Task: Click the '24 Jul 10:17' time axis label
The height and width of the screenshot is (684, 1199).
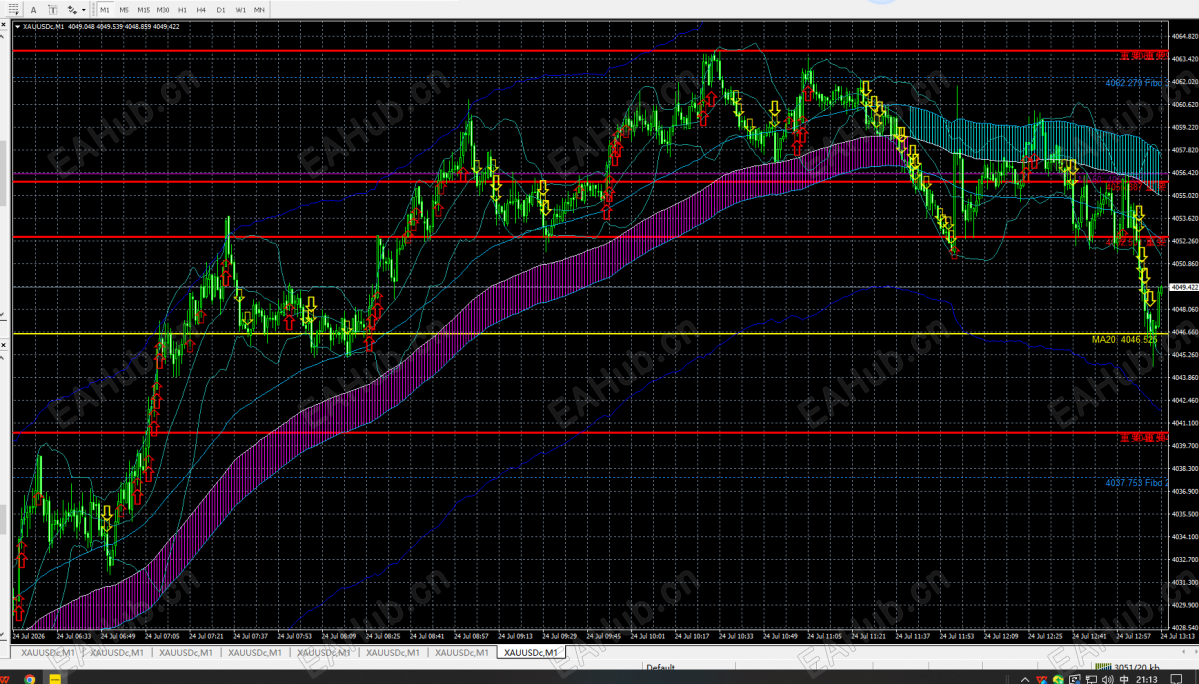Action: [x=692, y=636]
